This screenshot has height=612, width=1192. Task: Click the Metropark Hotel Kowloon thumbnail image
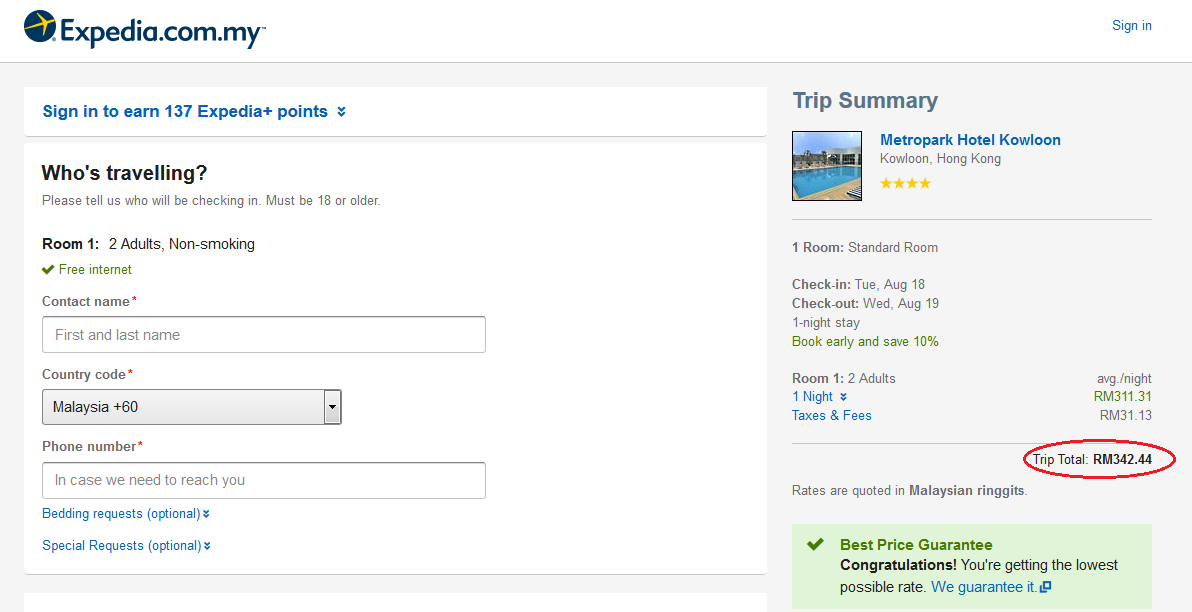point(827,166)
